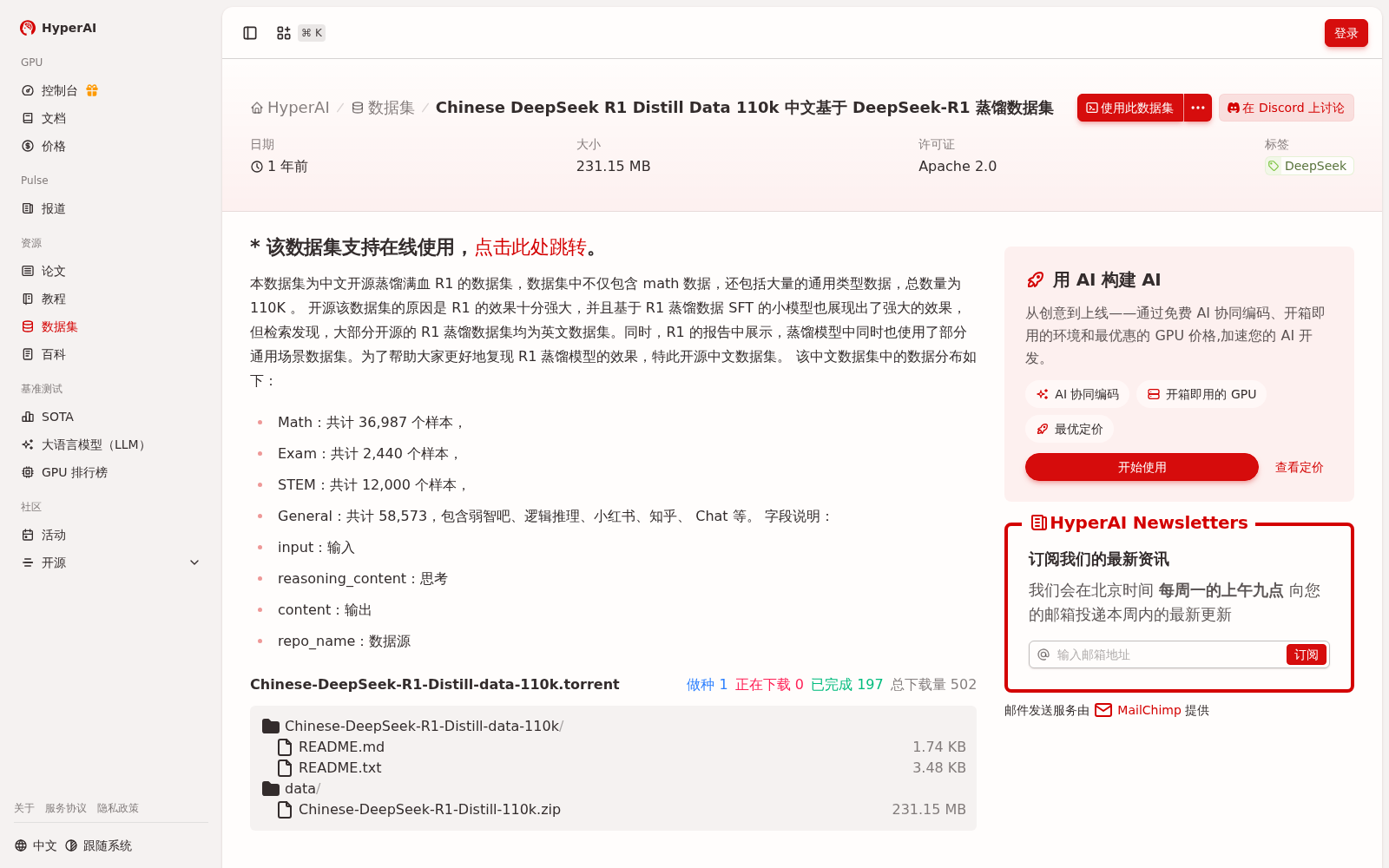Click the DeepSeek tag

click(1309, 166)
